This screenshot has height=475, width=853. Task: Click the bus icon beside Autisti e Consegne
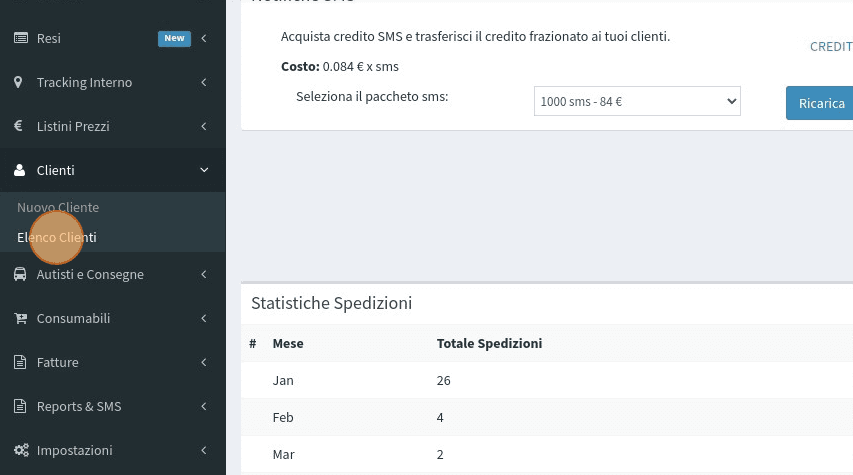point(20,274)
